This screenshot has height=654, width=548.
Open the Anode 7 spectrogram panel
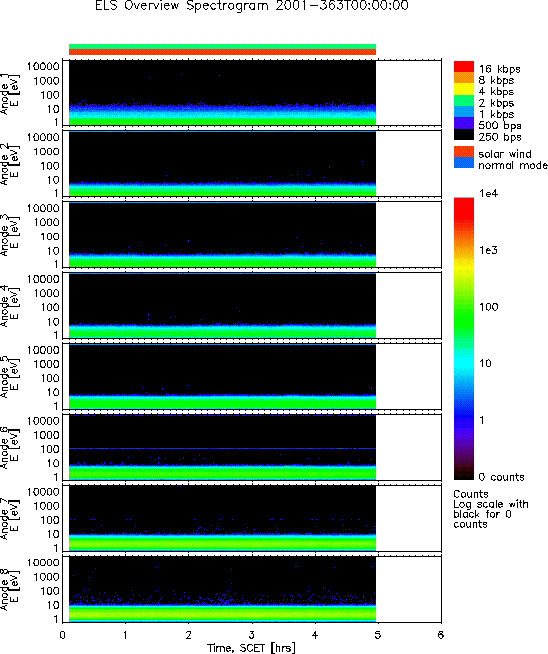252,518
